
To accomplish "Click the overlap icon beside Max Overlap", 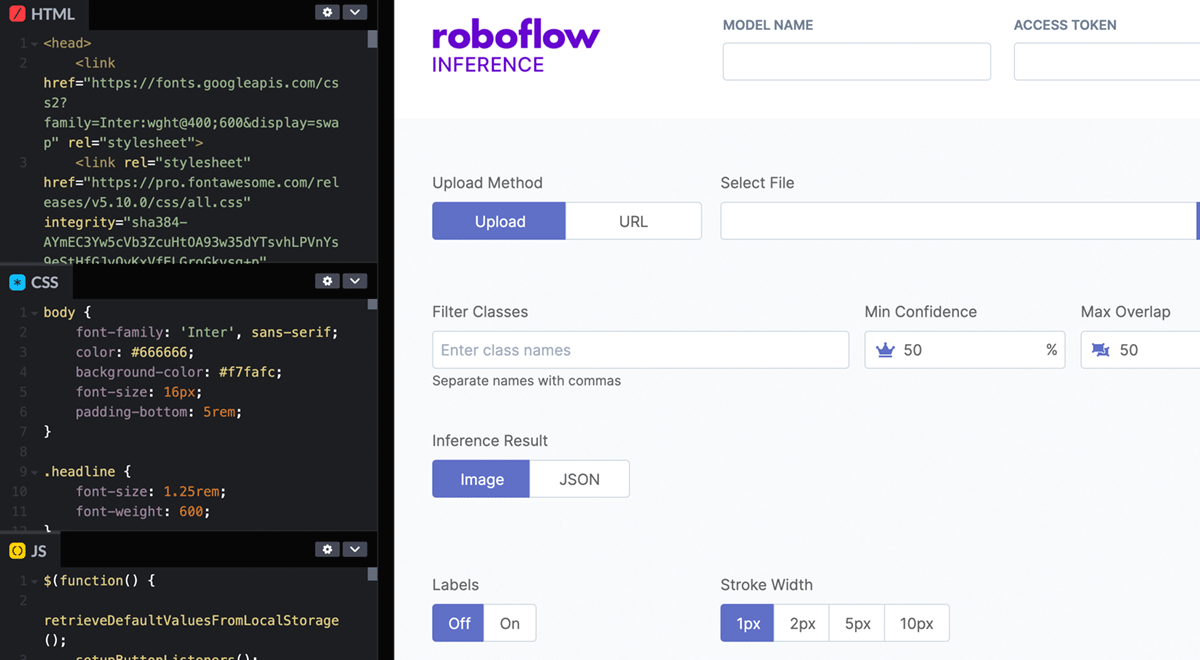I will tap(1100, 350).
